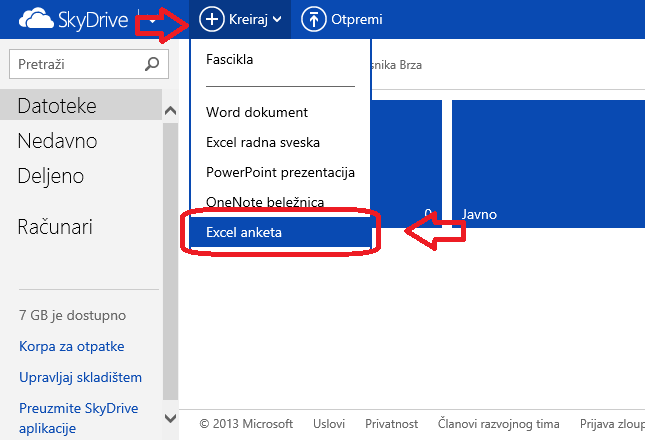Choose Word dokument from the menu
The image size is (645, 440).
point(257,112)
